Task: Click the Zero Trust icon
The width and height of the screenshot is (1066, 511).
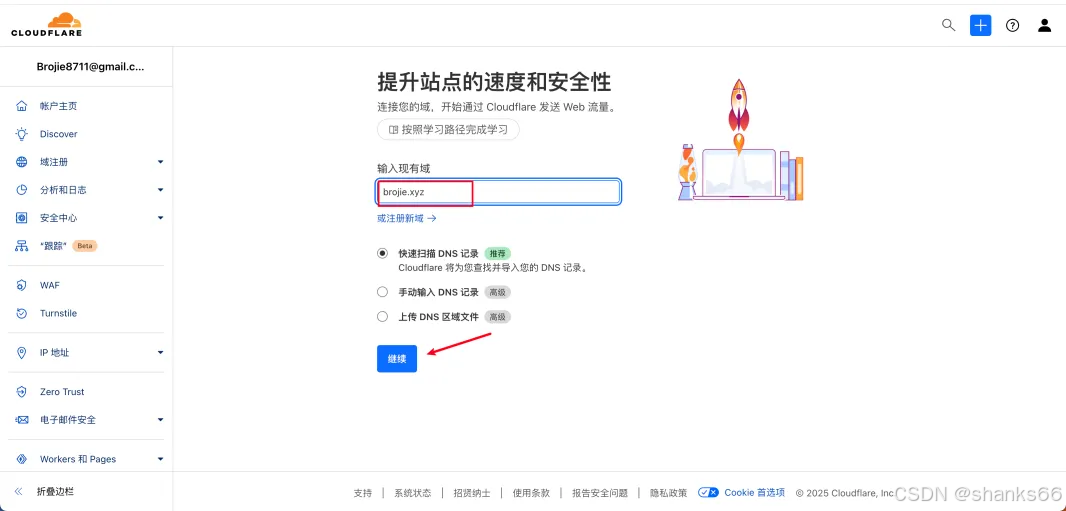Action: click(22, 392)
